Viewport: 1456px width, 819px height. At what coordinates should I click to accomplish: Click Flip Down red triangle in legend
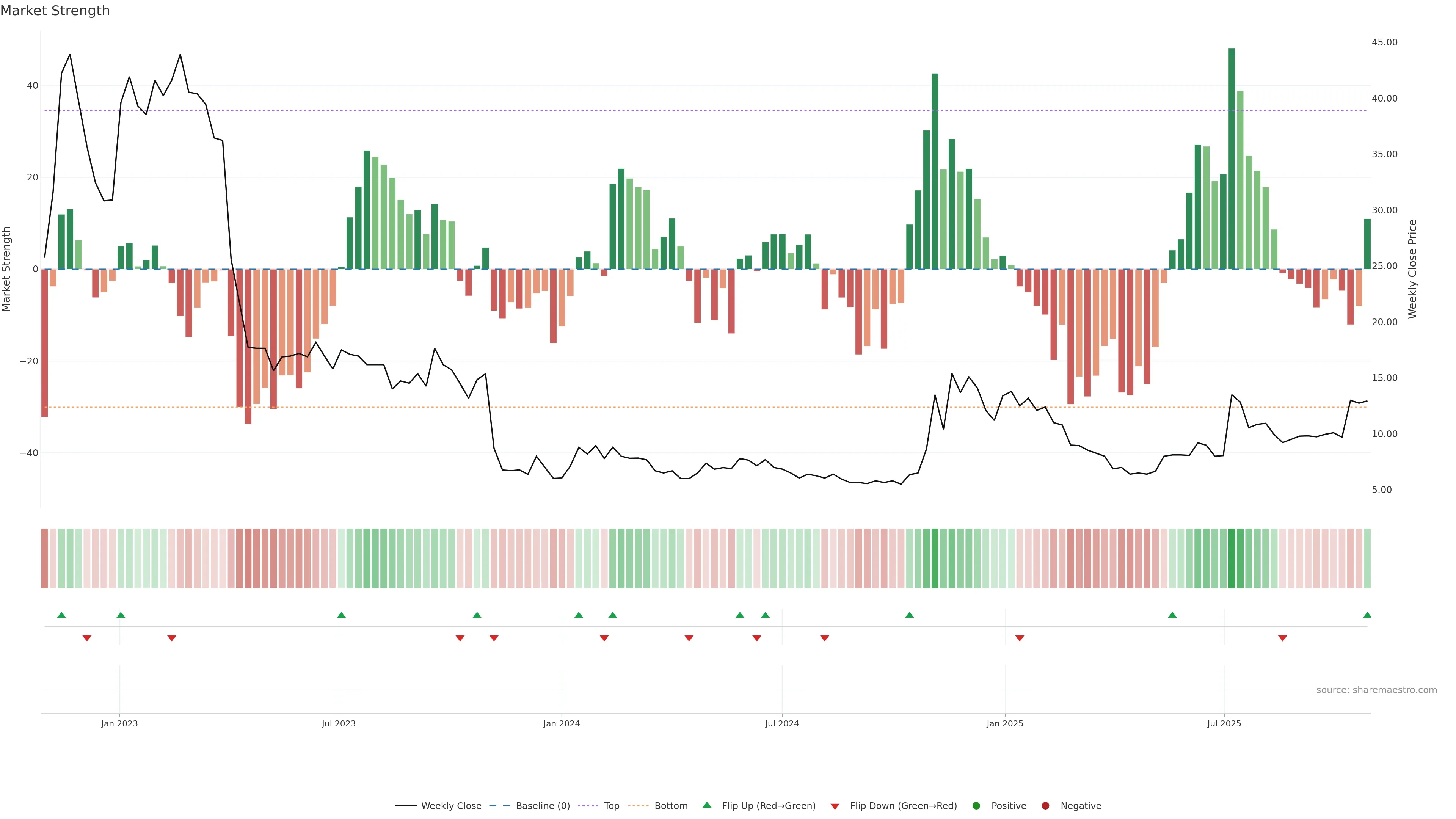tap(835, 806)
